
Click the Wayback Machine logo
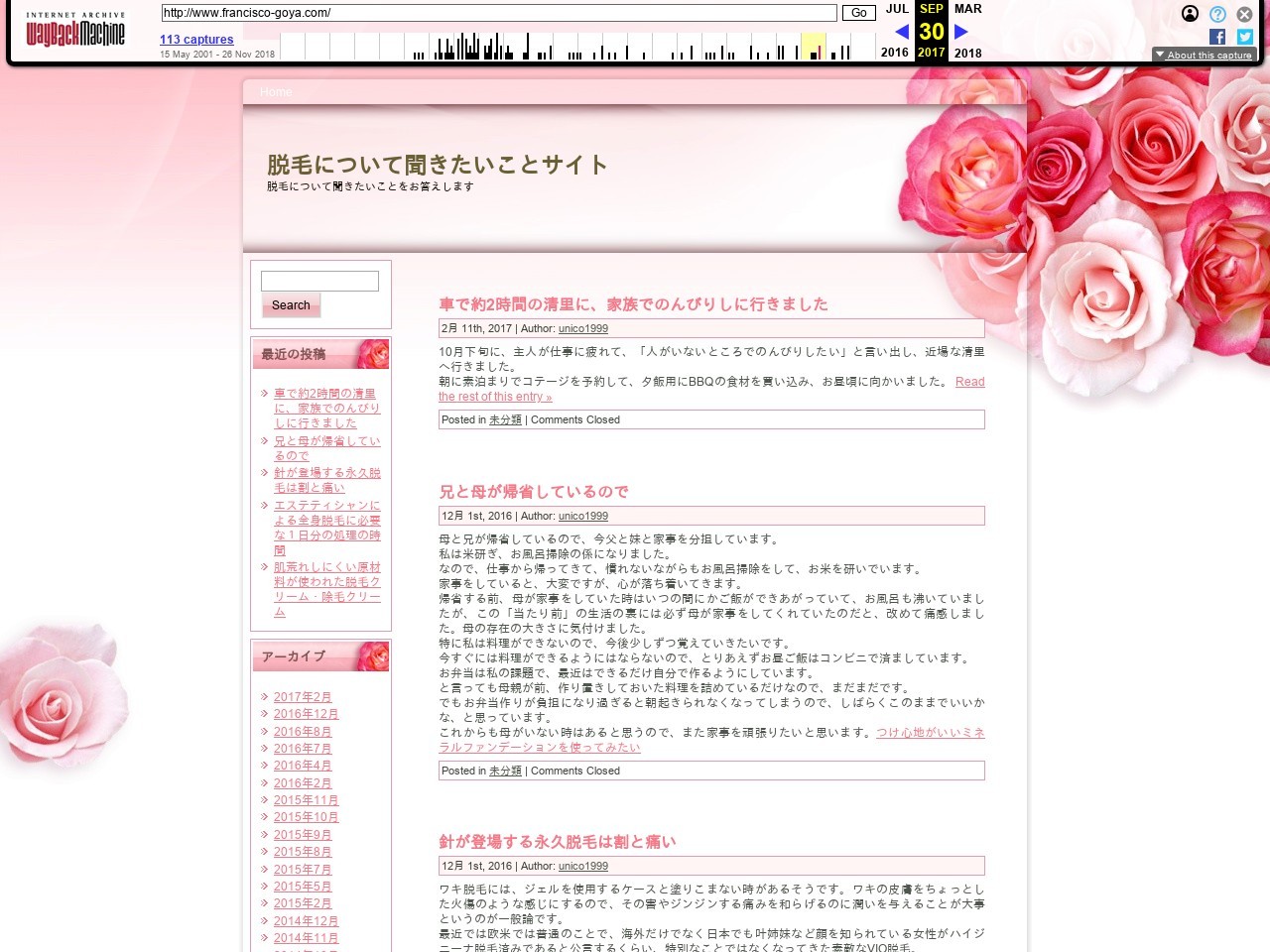click(x=75, y=32)
